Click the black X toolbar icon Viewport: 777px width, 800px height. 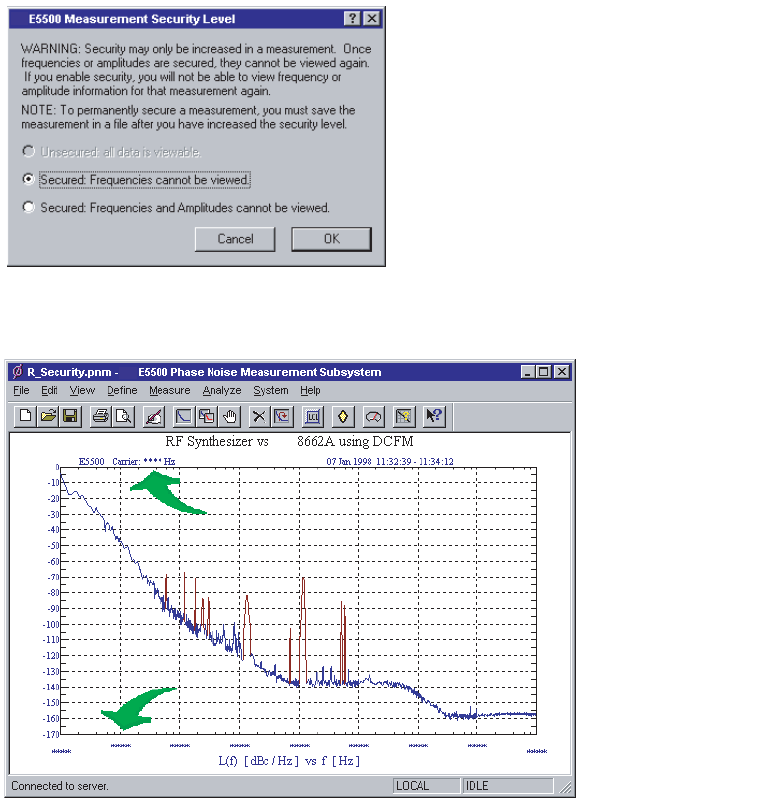point(259,416)
